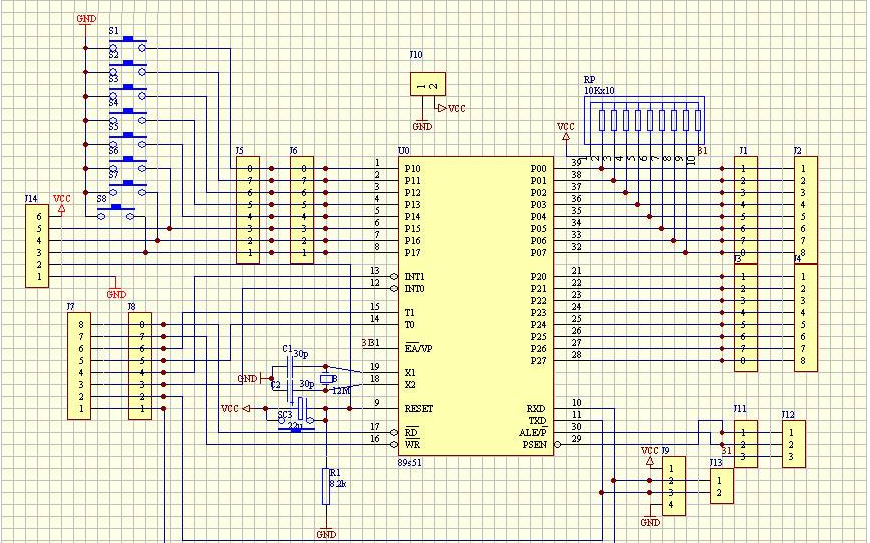Select push-button switch S8

[x=115, y=211]
